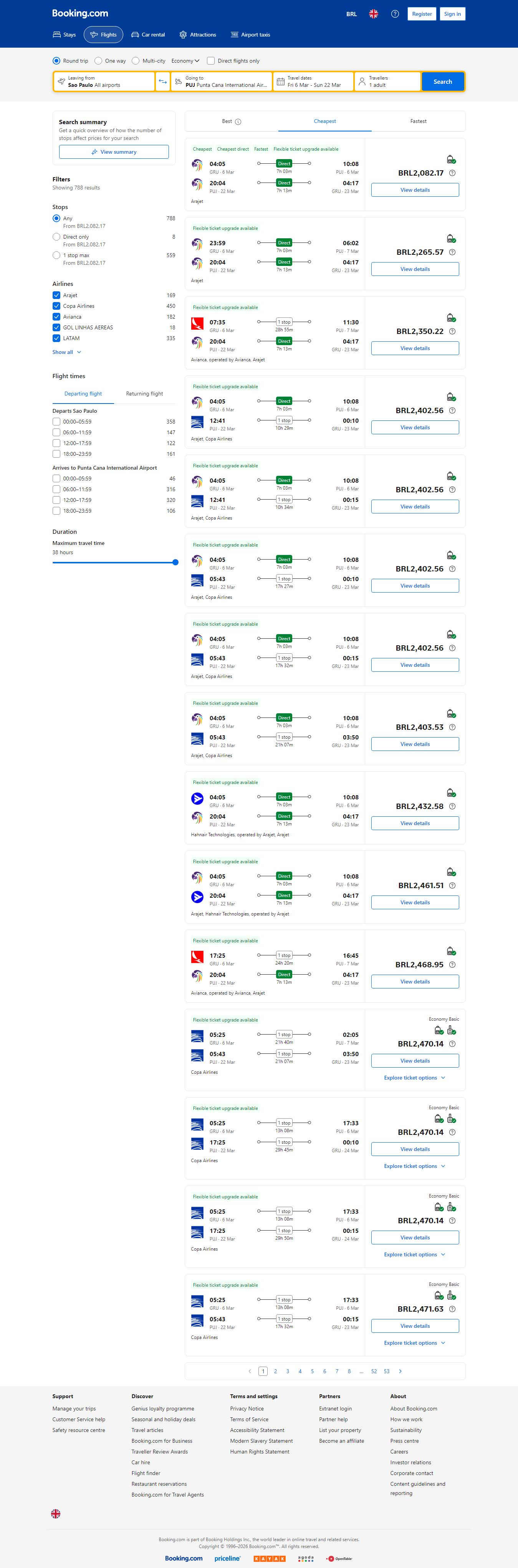The height and width of the screenshot is (1568, 518).
Task: Open the help question mark icon in header
Action: coord(395,14)
